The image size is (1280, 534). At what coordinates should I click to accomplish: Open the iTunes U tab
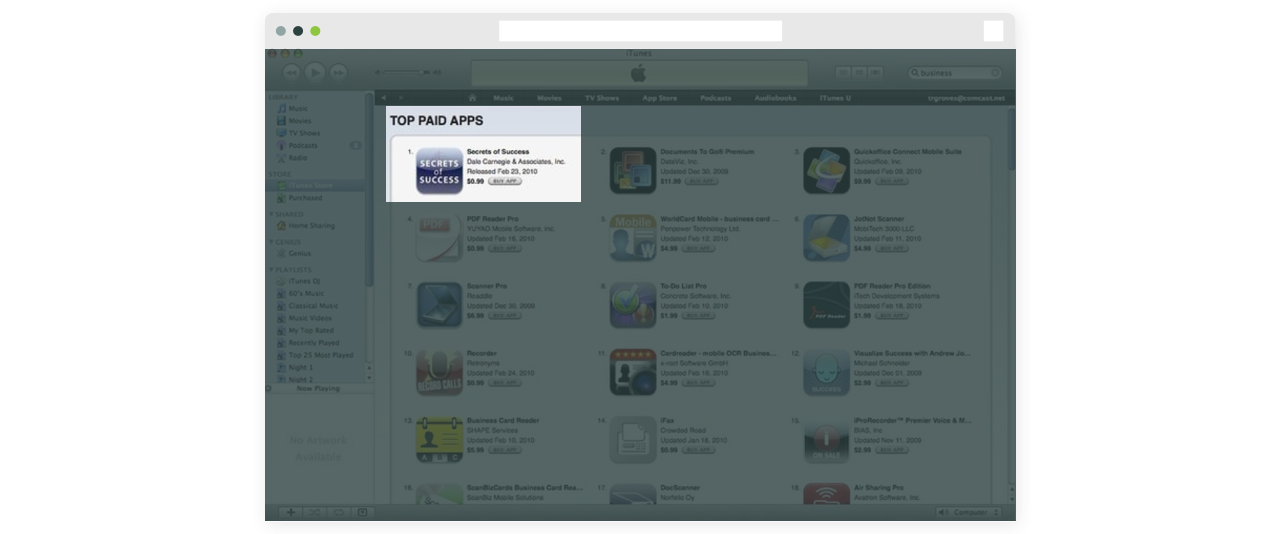836,98
